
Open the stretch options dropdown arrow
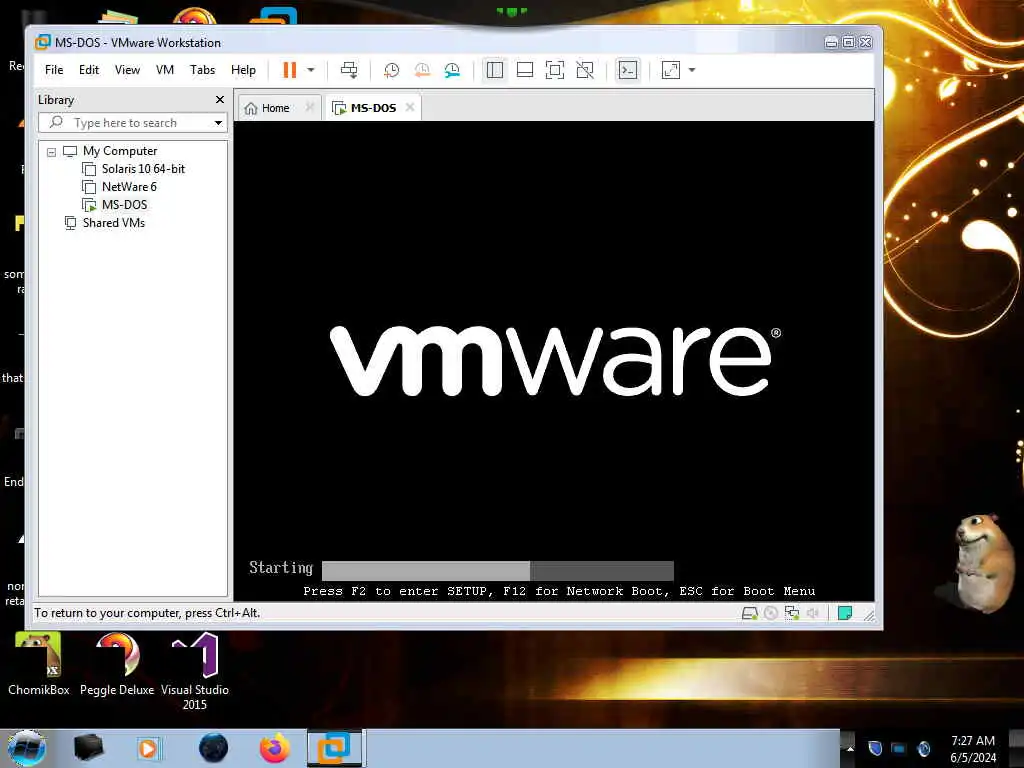tap(692, 70)
